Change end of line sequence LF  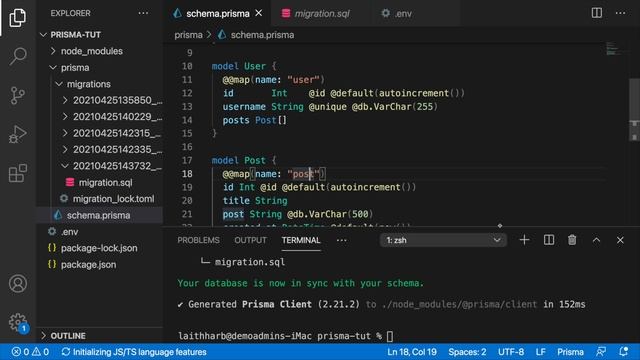click(540, 352)
